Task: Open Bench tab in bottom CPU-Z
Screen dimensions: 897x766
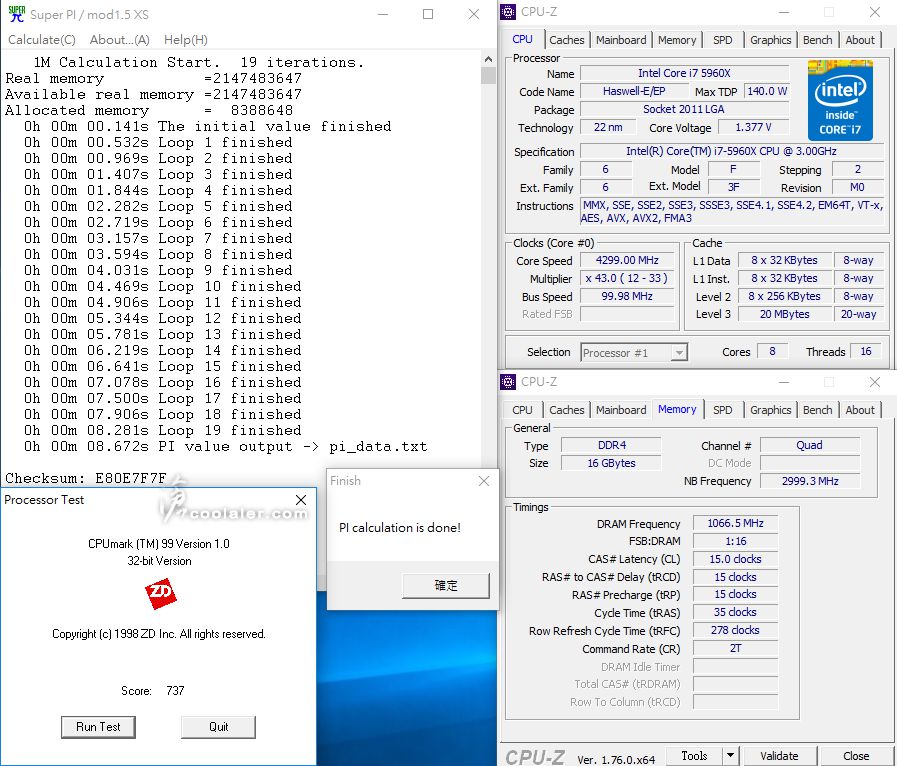Action: tap(817, 410)
